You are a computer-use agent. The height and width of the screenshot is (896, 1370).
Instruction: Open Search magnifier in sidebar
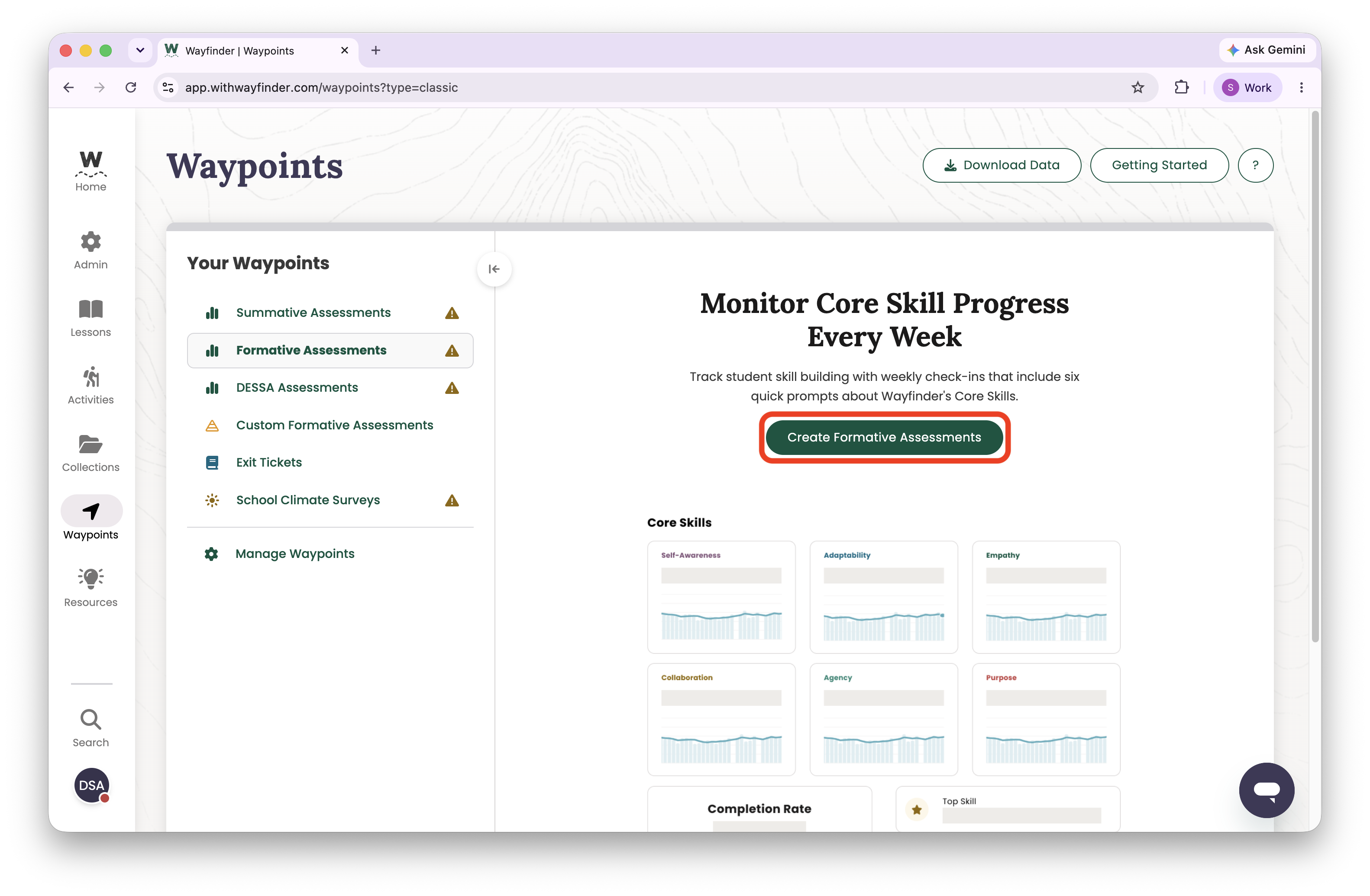91,719
